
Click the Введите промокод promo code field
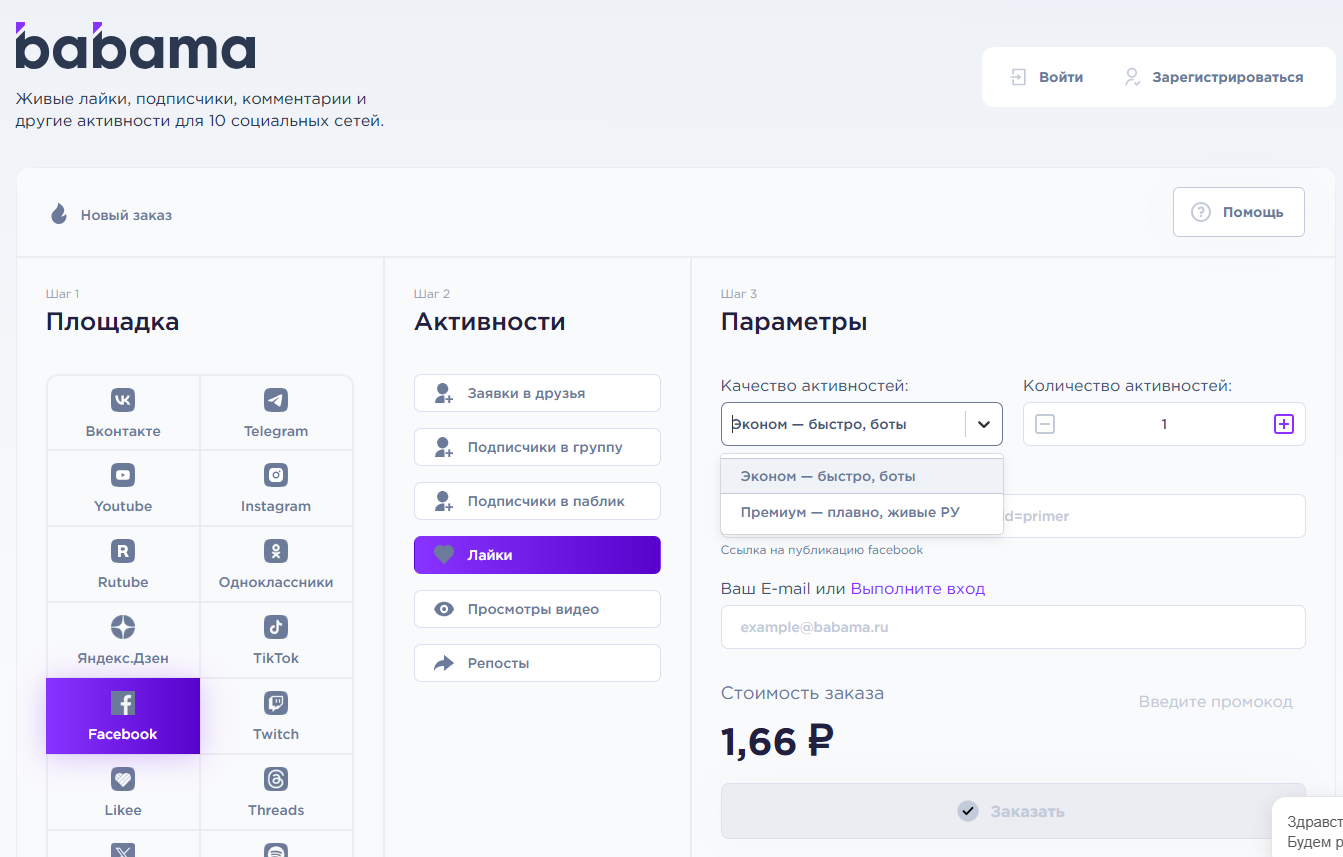click(x=1215, y=702)
